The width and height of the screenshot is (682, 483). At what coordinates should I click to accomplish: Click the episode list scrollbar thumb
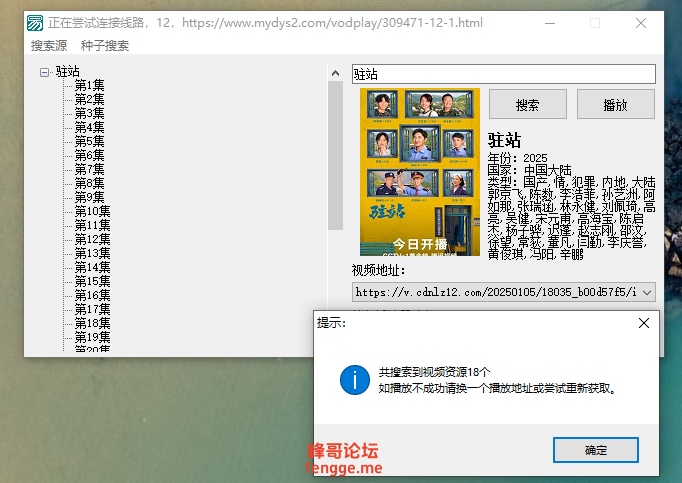pyautogui.click(x=335, y=155)
